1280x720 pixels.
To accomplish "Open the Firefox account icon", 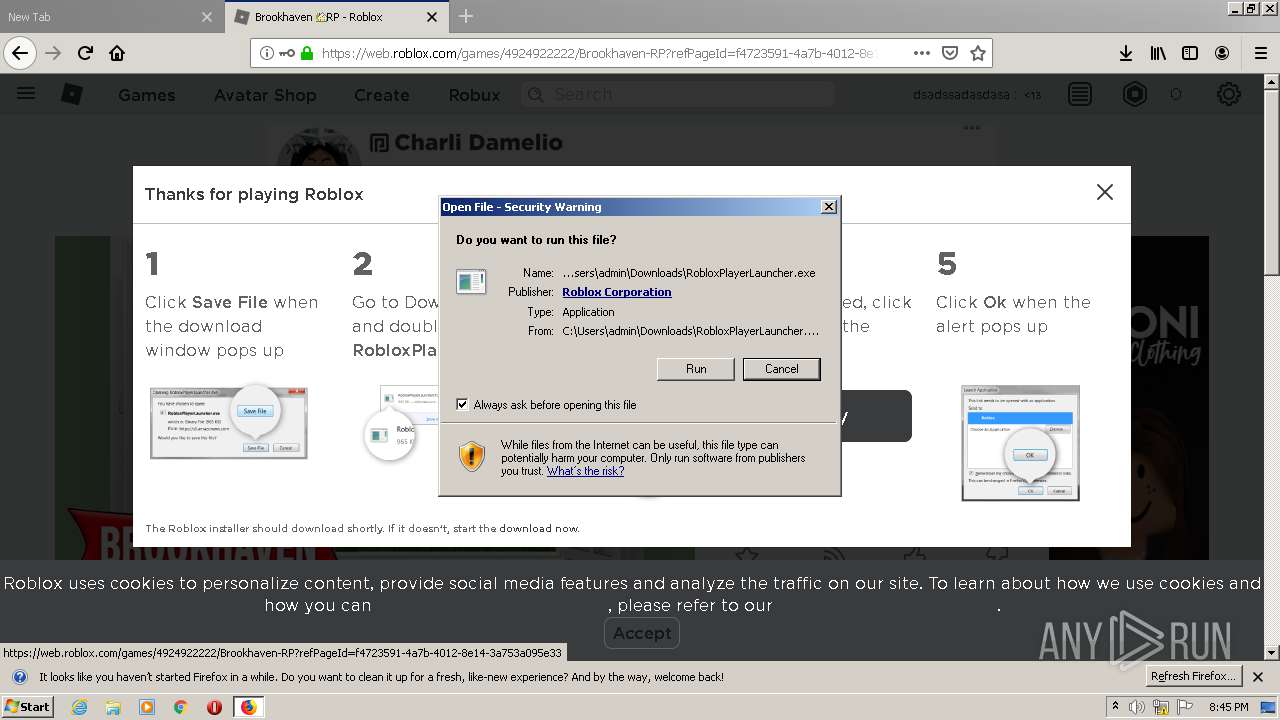I will pos(1222,53).
